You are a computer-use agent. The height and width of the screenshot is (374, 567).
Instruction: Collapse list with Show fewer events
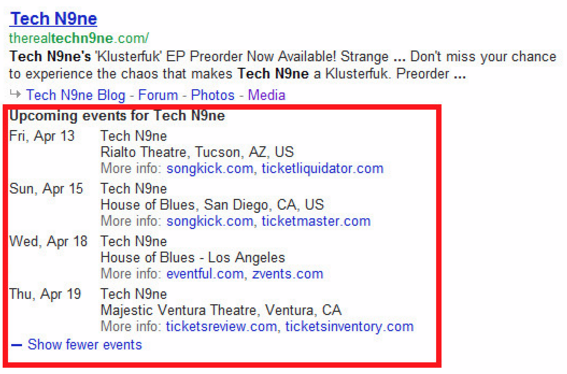click(85, 344)
